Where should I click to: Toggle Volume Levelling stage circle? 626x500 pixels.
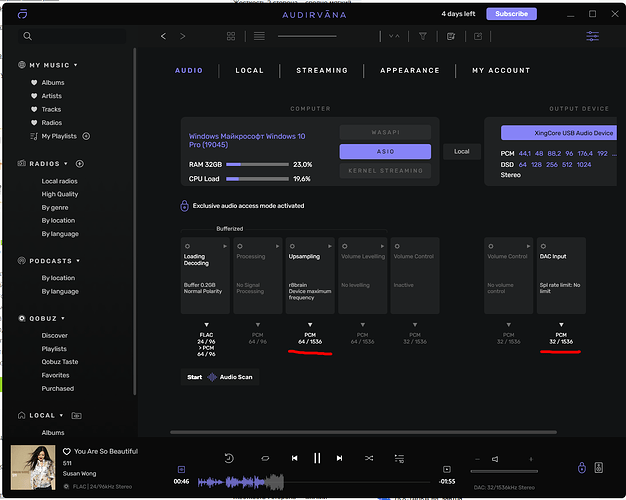pyautogui.click(x=345, y=246)
